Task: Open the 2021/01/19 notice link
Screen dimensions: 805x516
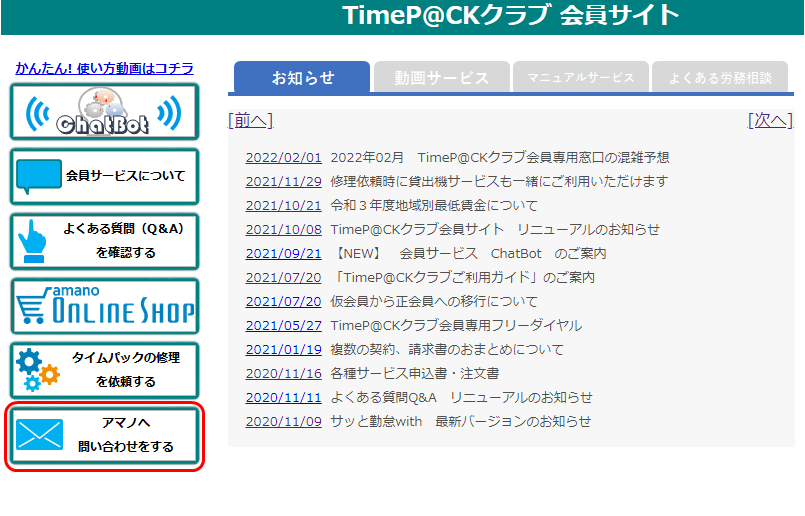Action: 283,350
